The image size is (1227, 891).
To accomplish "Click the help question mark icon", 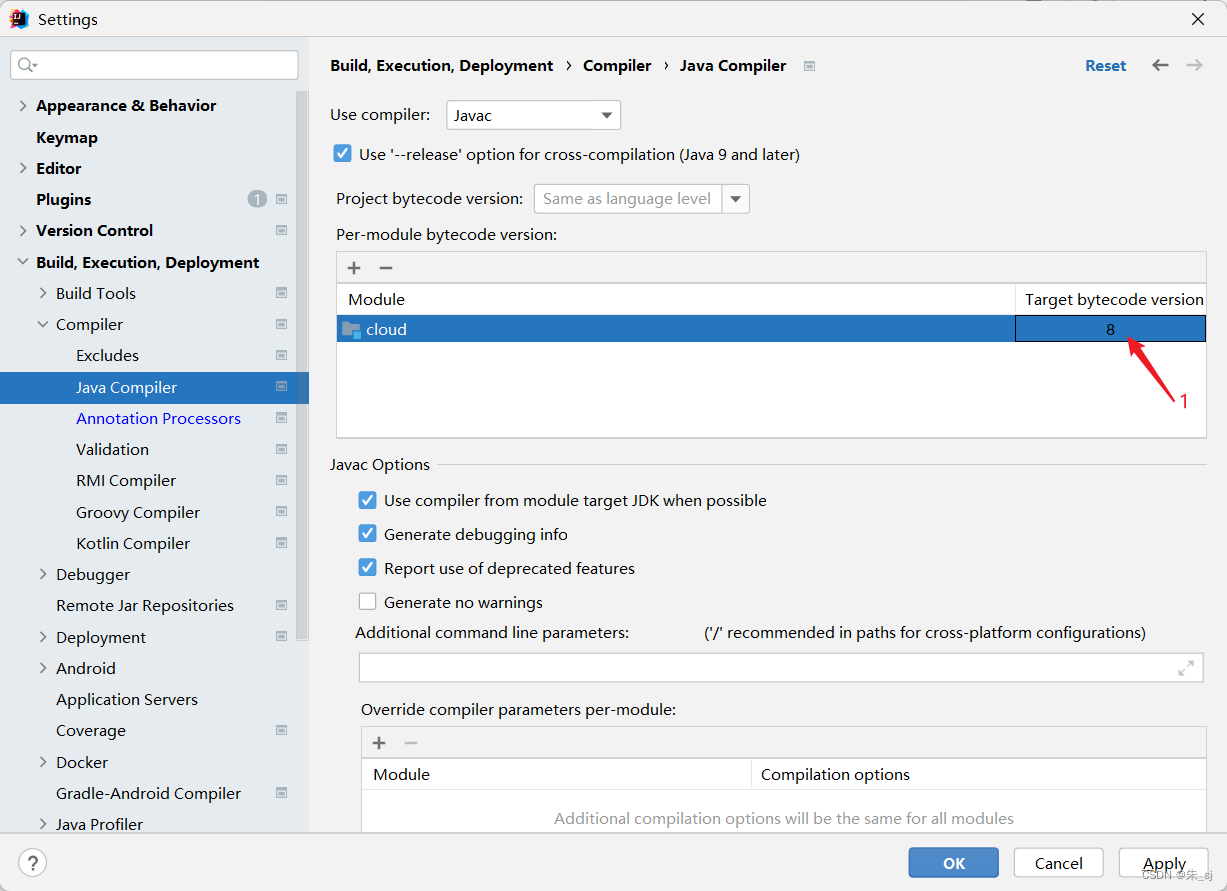I will (x=32, y=862).
